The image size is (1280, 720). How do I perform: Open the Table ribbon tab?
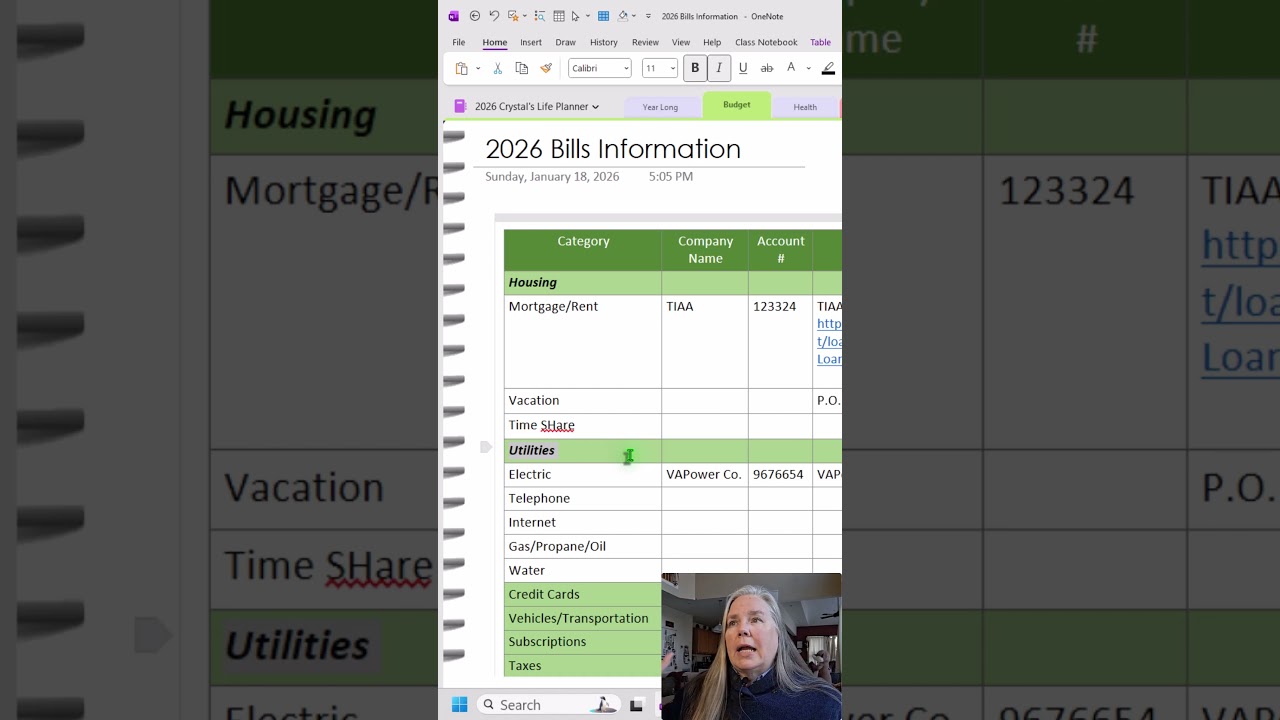pos(820,42)
